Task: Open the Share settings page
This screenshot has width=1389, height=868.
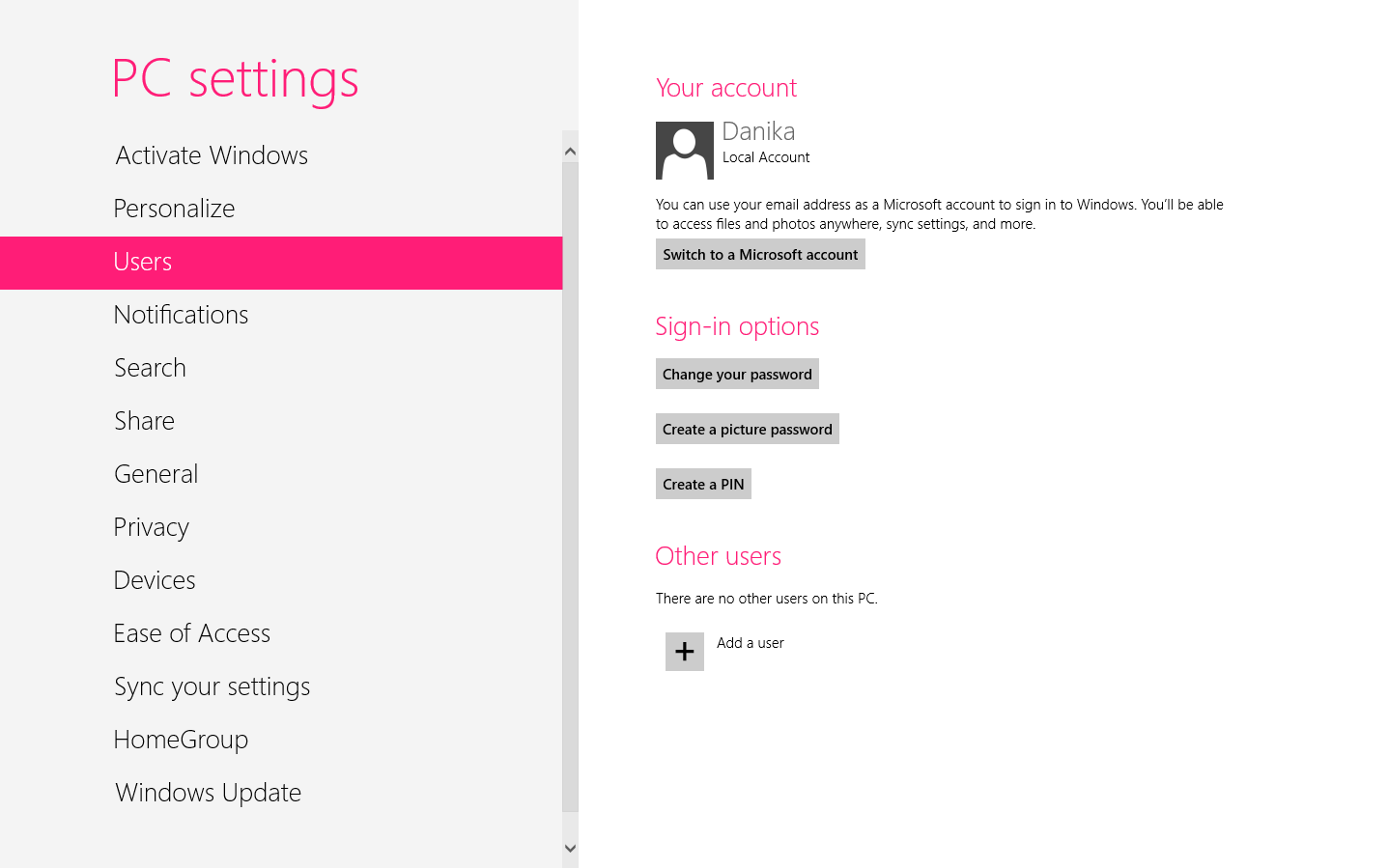Action: tap(144, 421)
